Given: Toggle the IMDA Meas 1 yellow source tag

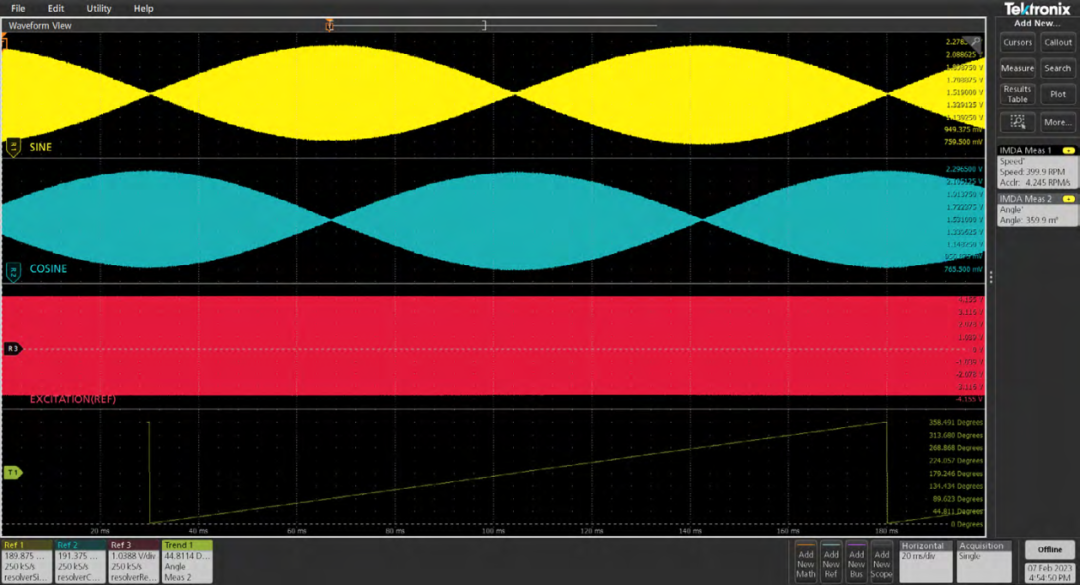Looking at the screenshot, I should [x=1068, y=150].
